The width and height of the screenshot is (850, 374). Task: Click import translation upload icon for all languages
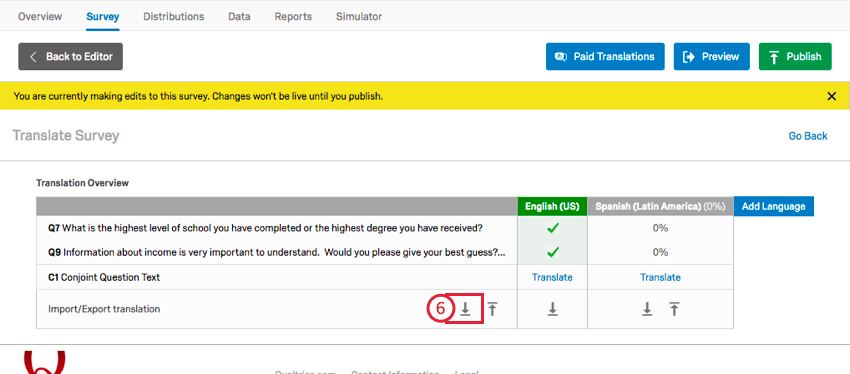492,309
